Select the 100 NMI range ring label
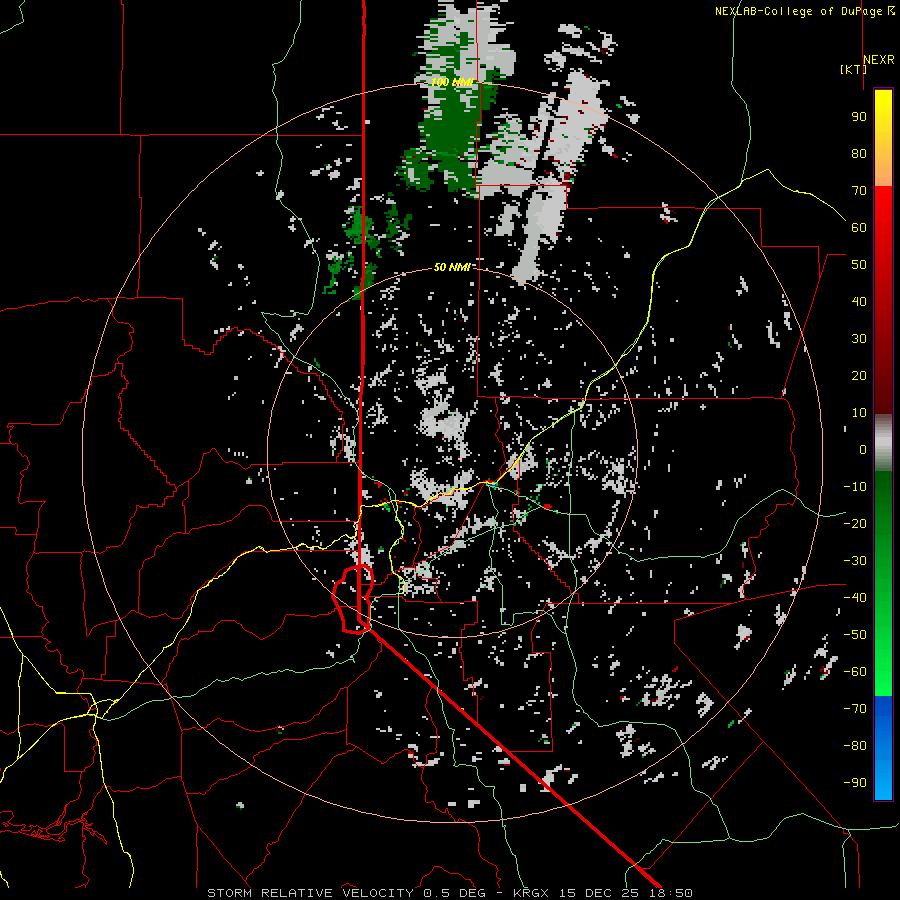Viewport: 900px width, 900px height. (x=452, y=82)
